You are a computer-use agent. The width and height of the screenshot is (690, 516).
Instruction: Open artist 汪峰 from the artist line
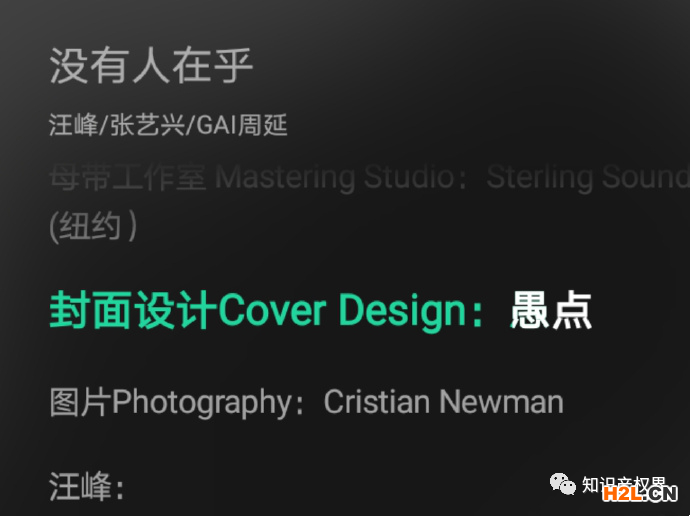point(73,125)
